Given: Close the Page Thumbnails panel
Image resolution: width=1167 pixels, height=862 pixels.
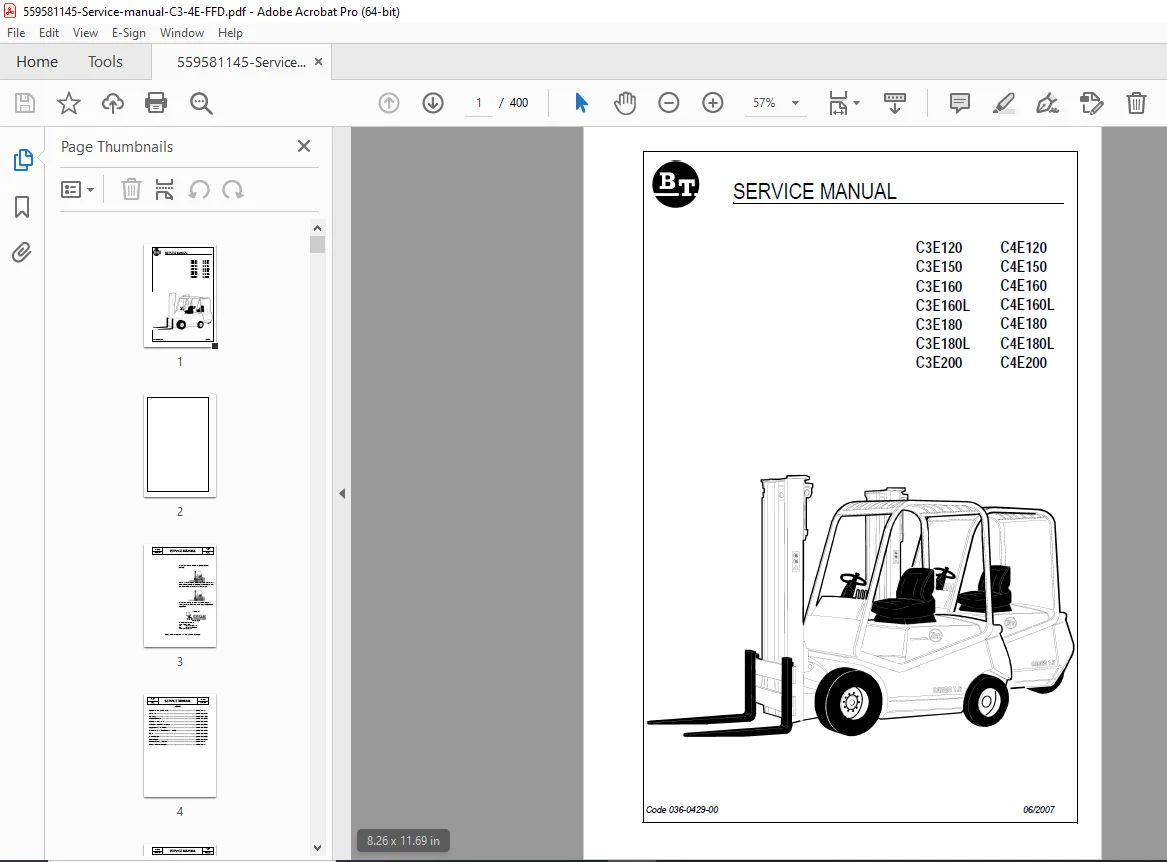Looking at the screenshot, I should tap(304, 146).
